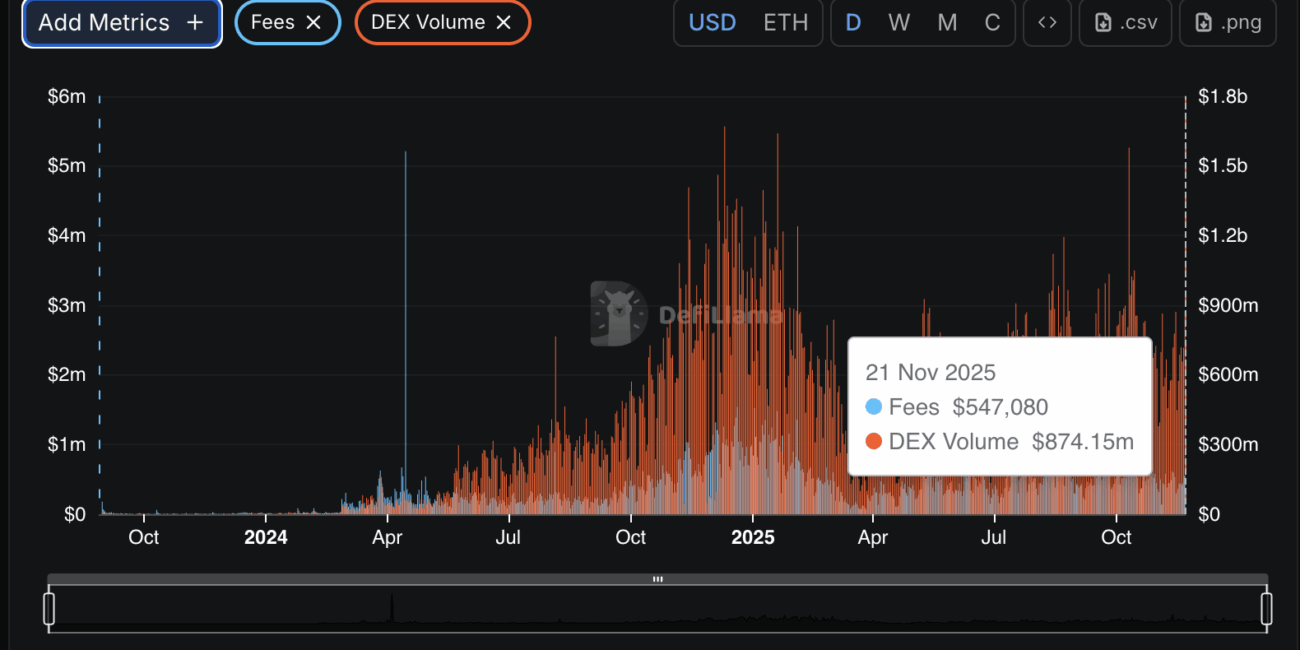Download chart image as .png
The width and height of the screenshot is (1300, 650).
coord(1228,23)
